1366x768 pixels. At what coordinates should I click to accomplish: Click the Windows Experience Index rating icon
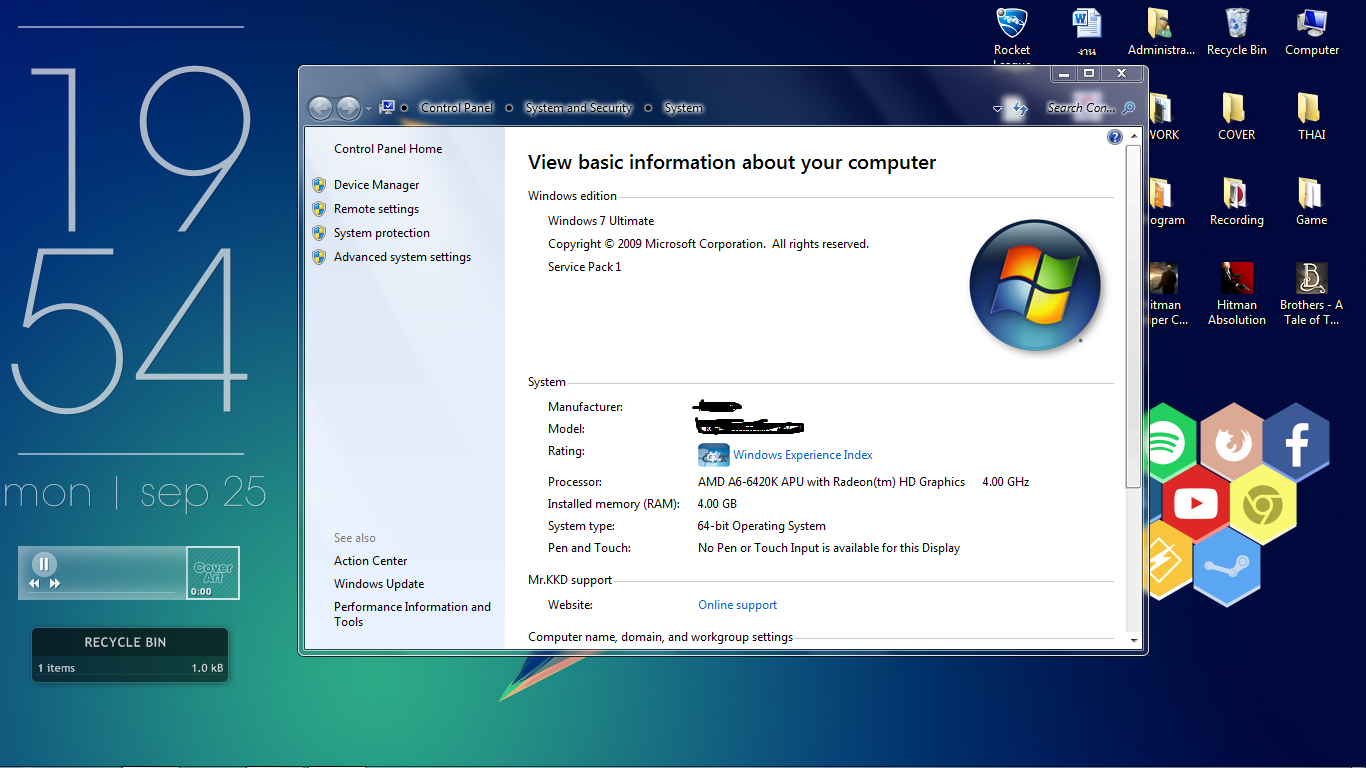coord(713,455)
